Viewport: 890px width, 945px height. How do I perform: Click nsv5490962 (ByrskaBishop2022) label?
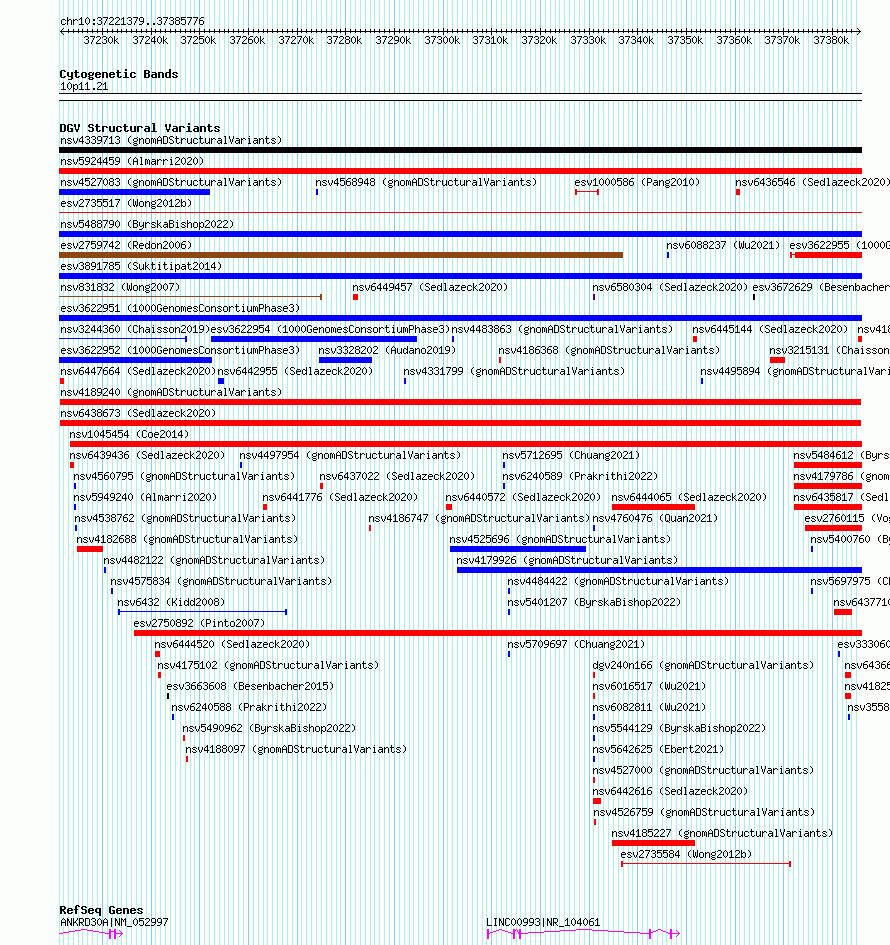(x=269, y=728)
